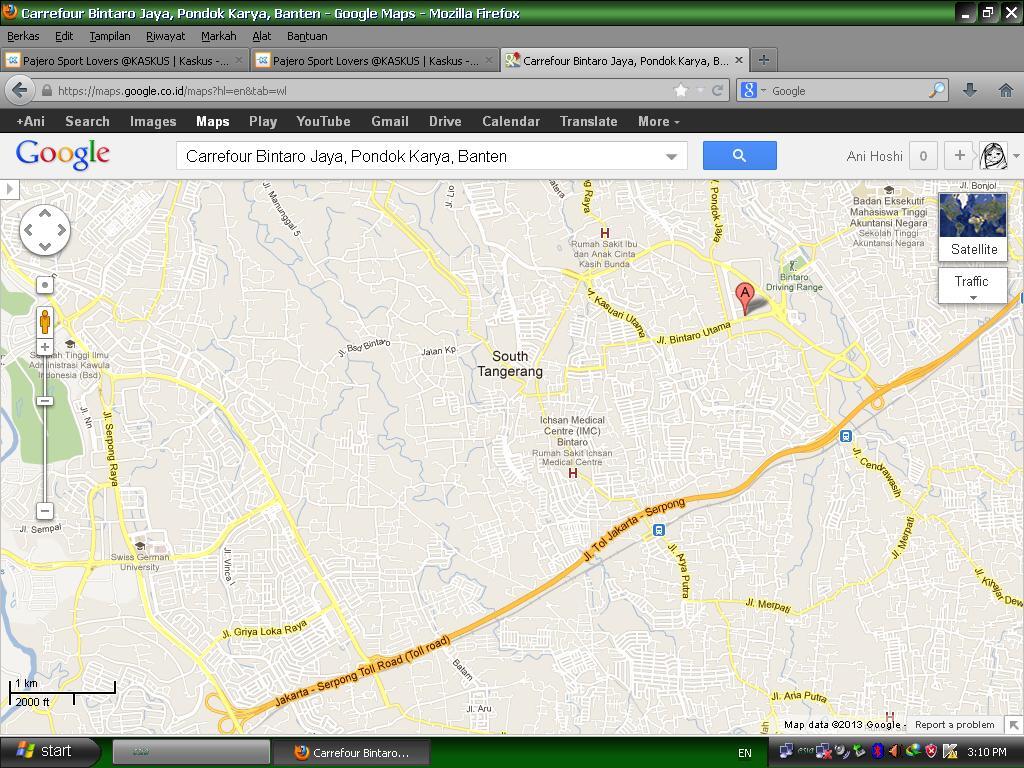
Task: Click the blue Google Maps search button
Action: (x=739, y=155)
